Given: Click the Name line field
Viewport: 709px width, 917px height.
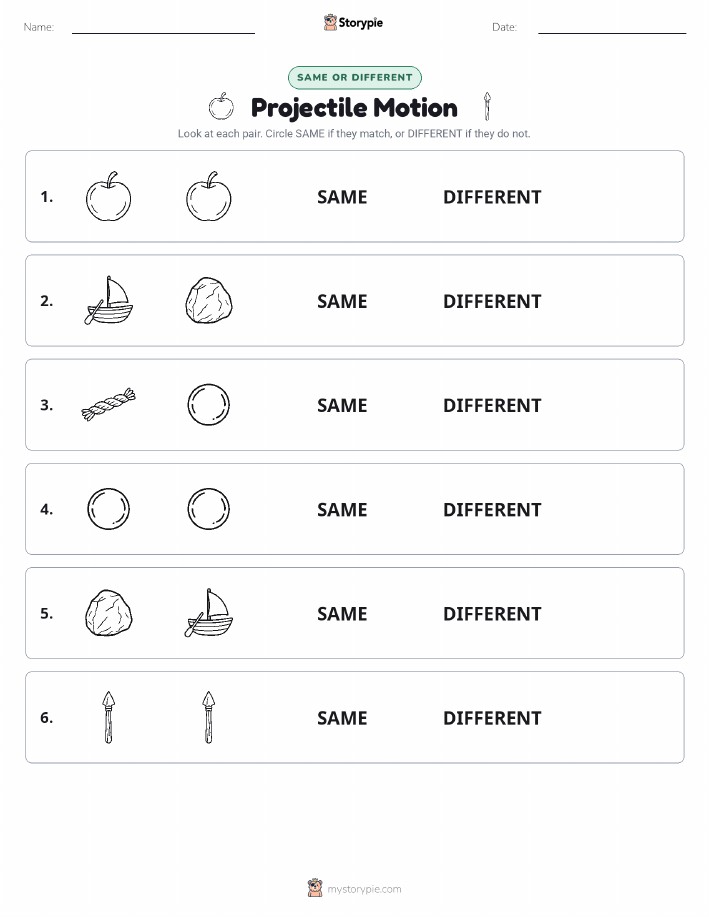Looking at the screenshot, I should [163, 27].
